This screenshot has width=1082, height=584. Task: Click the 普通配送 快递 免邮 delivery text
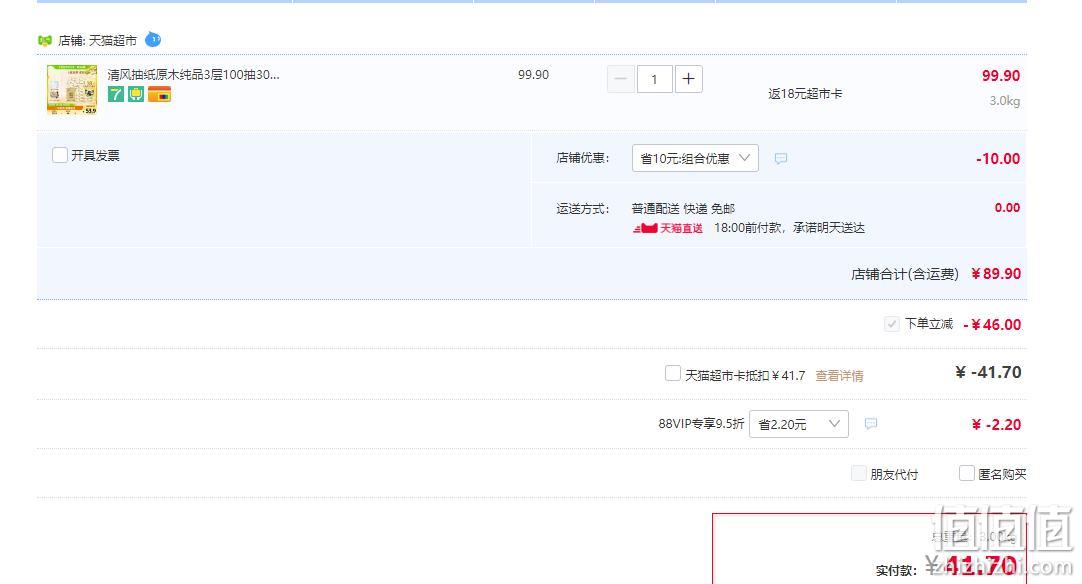point(683,208)
